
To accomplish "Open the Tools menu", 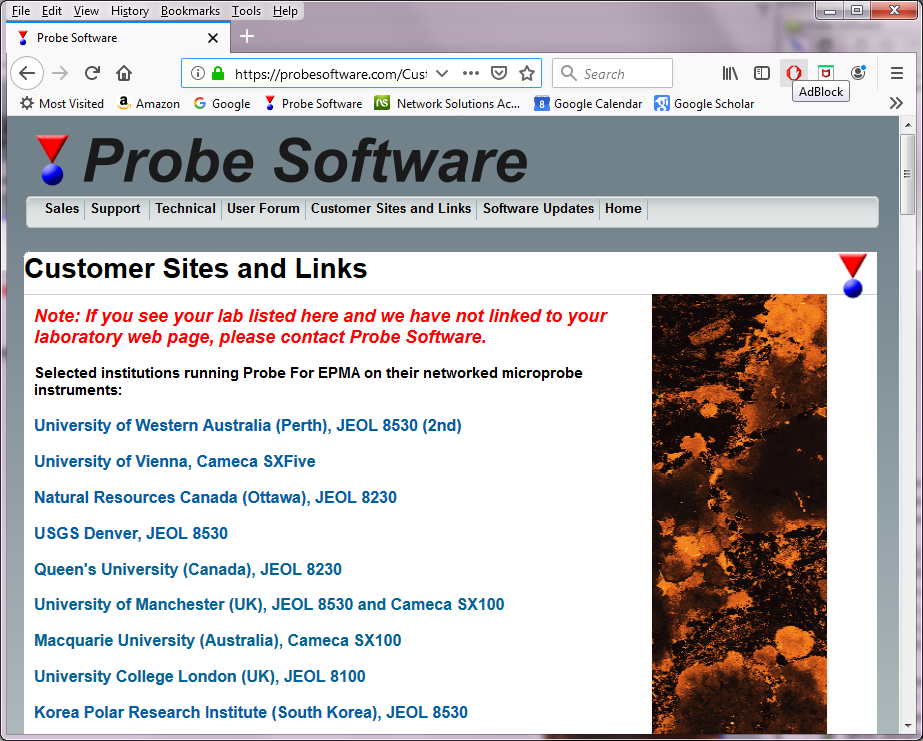I will [246, 11].
